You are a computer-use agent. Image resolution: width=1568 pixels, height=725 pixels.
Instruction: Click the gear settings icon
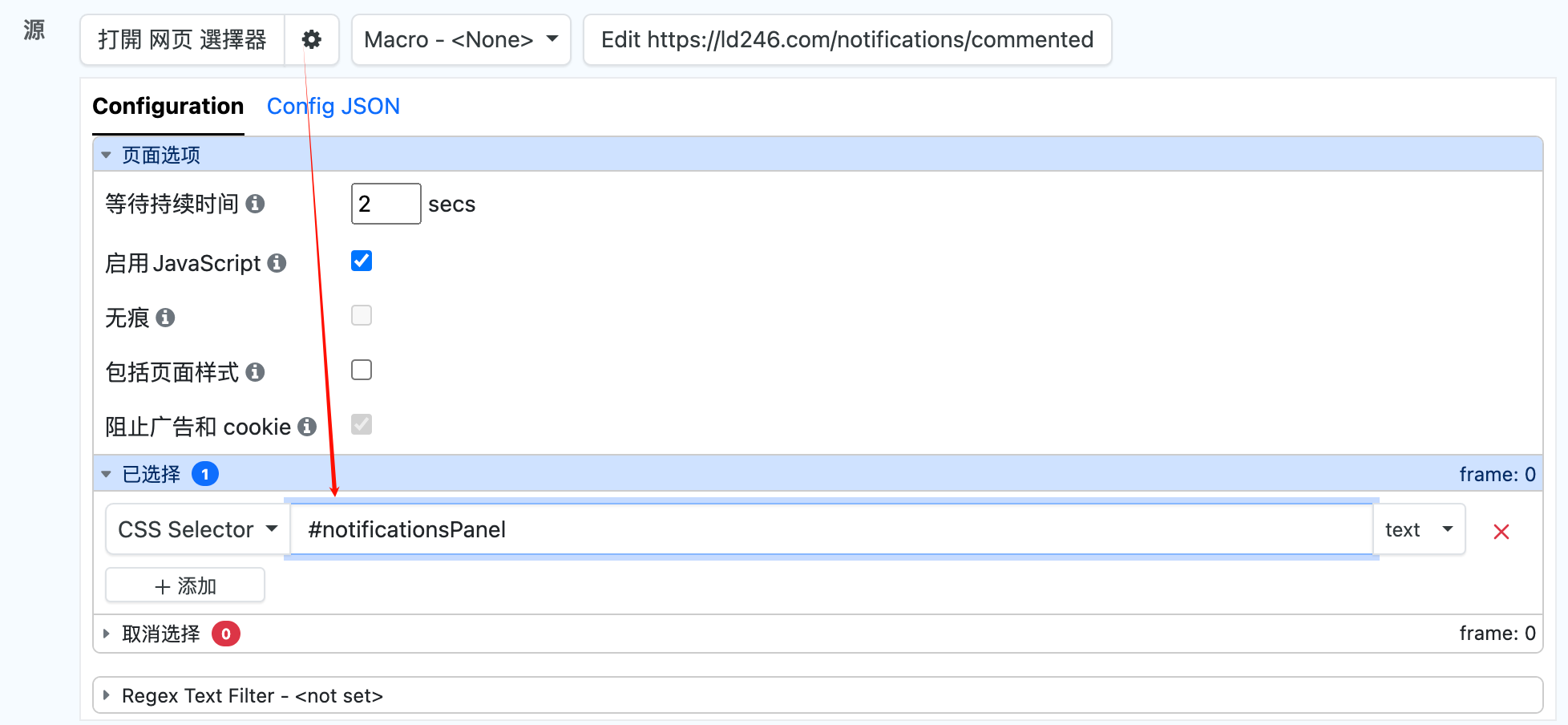pyautogui.click(x=311, y=39)
